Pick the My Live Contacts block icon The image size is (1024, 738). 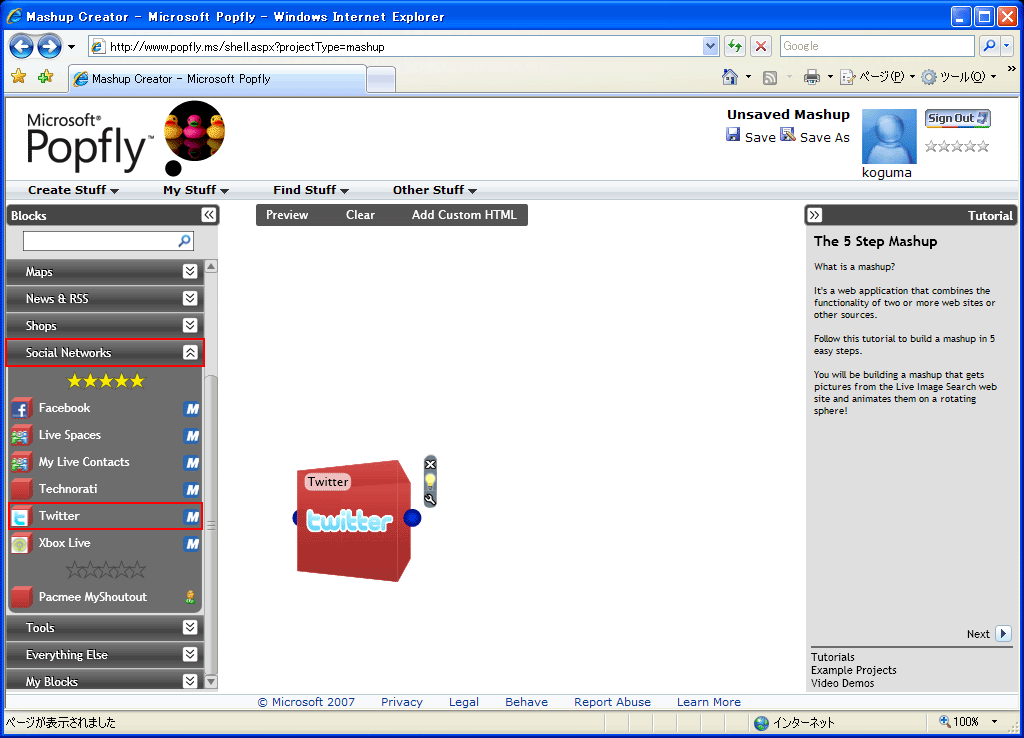[21, 462]
